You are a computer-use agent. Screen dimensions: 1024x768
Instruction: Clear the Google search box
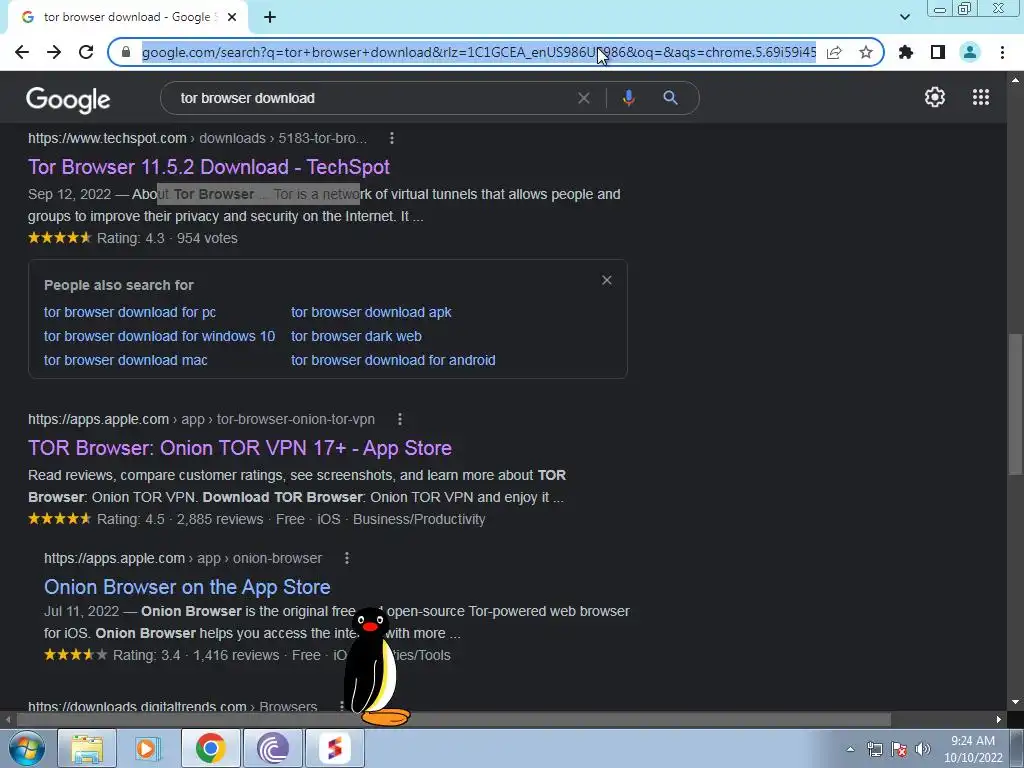(584, 98)
